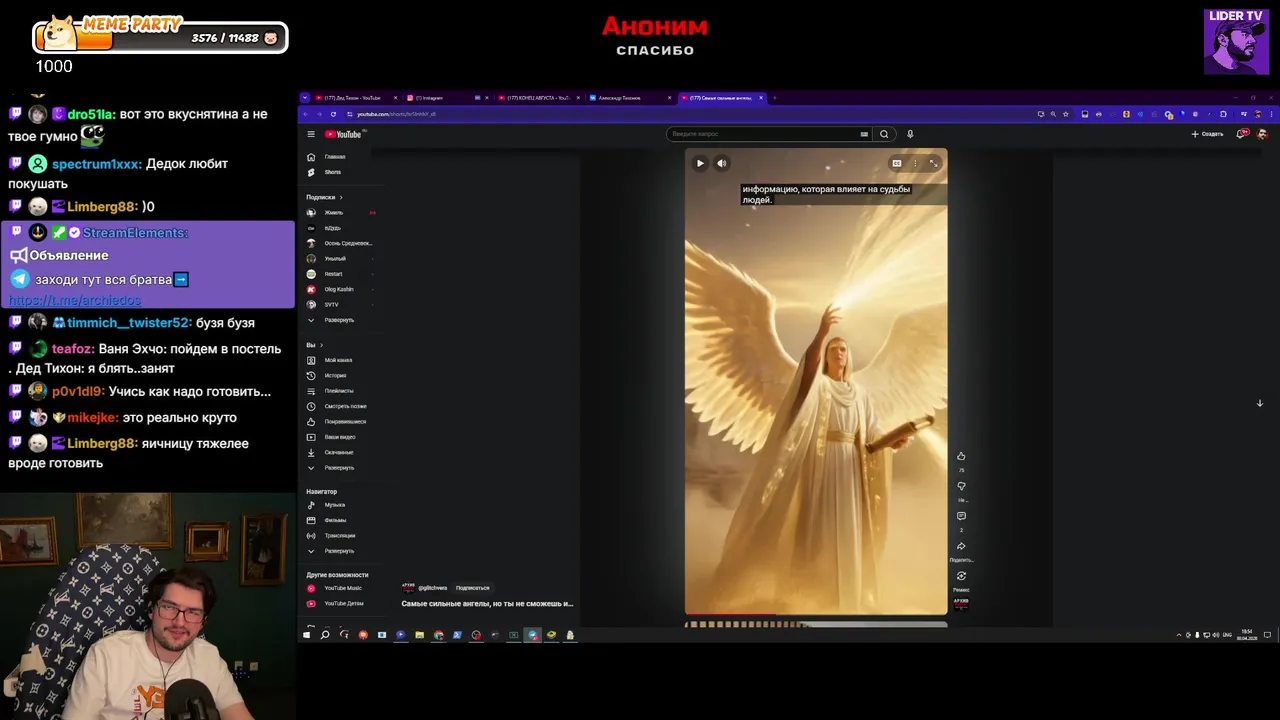Open YouTube Music link

tap(343, 588)
